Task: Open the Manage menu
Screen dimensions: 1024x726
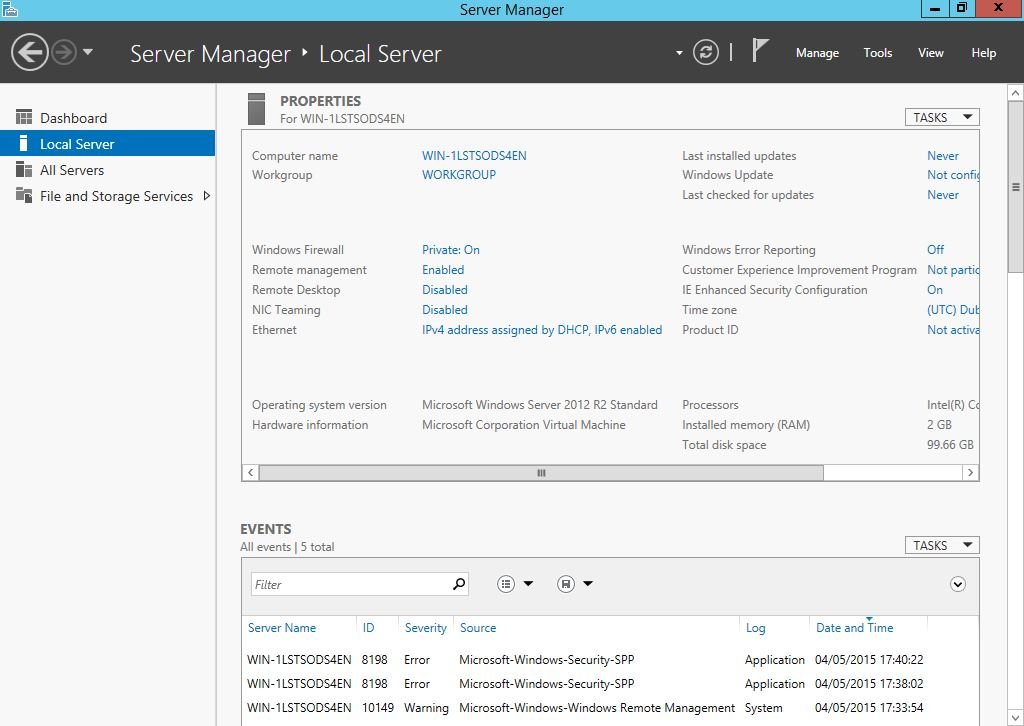Action: point(817,53)
